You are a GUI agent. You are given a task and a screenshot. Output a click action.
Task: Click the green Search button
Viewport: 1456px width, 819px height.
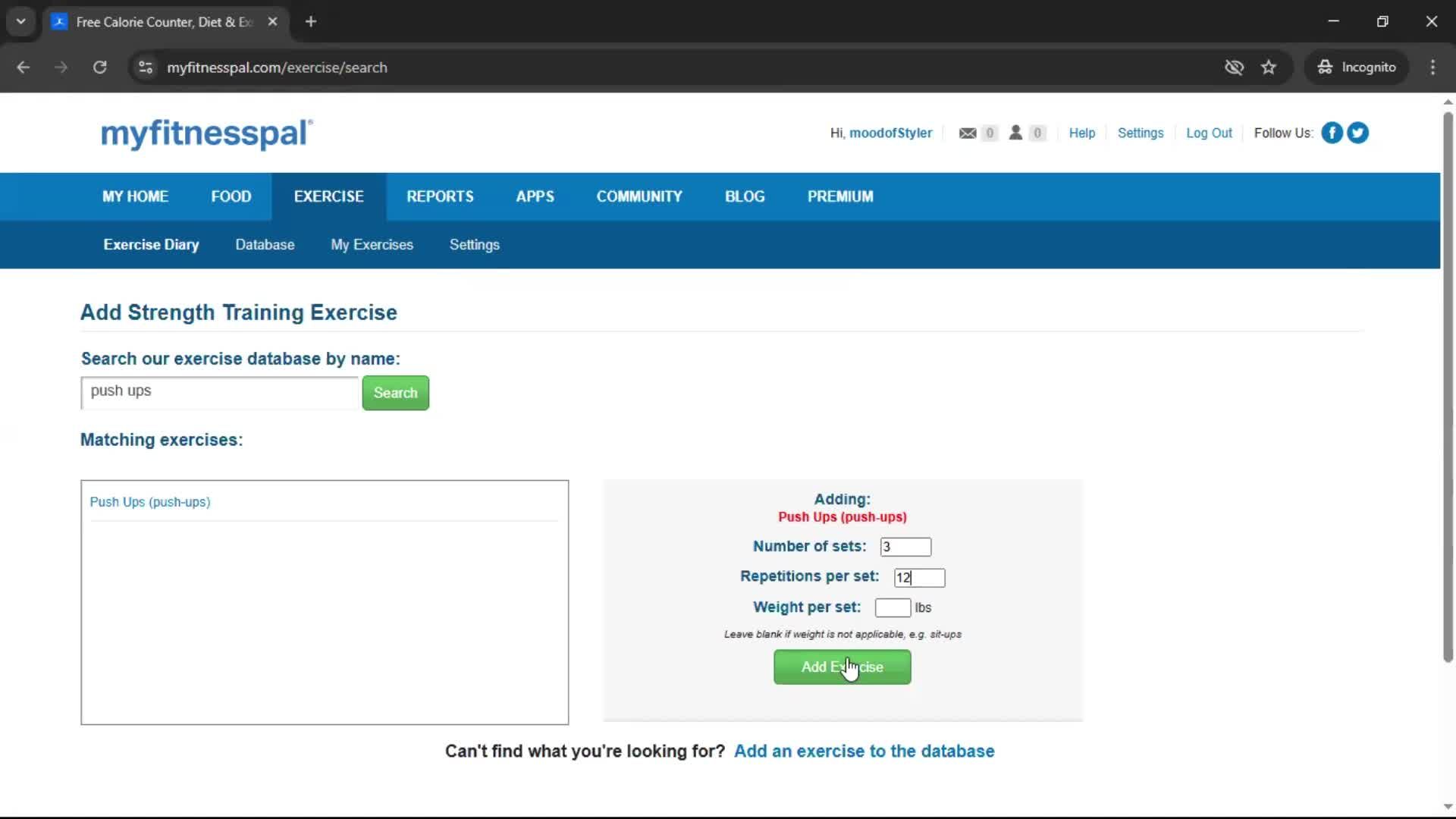(x=396, y=393)
